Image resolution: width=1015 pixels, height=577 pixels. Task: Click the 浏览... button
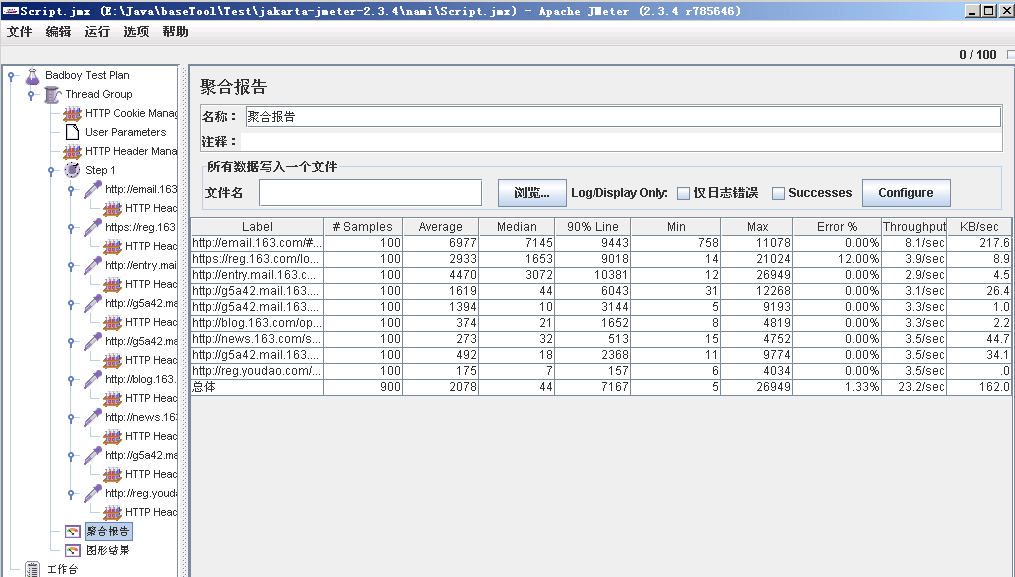click(x=531, y=192)
